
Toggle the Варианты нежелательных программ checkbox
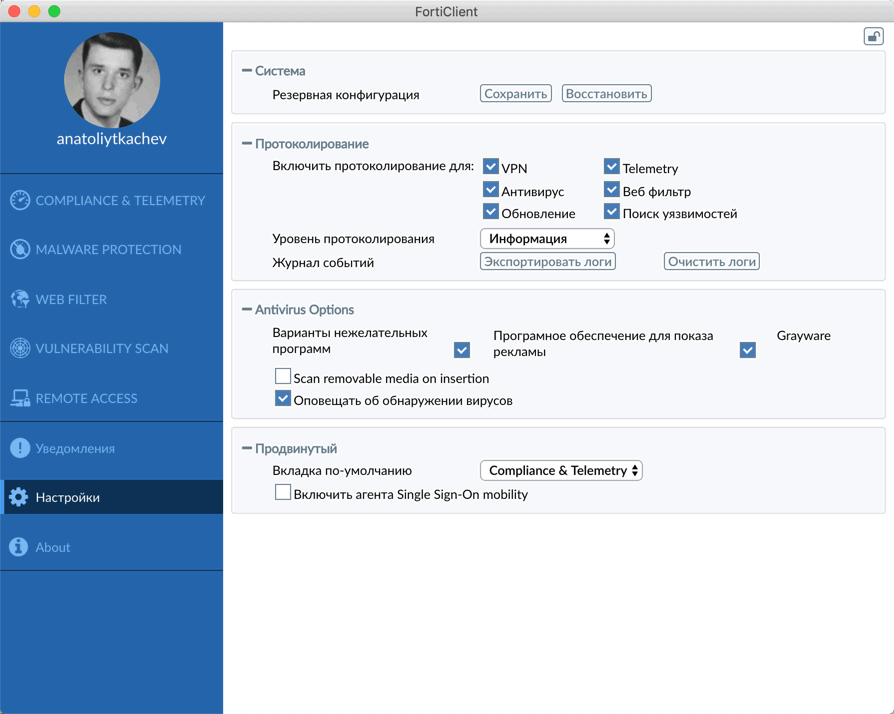pyautogui.click(x=462, y=350)
